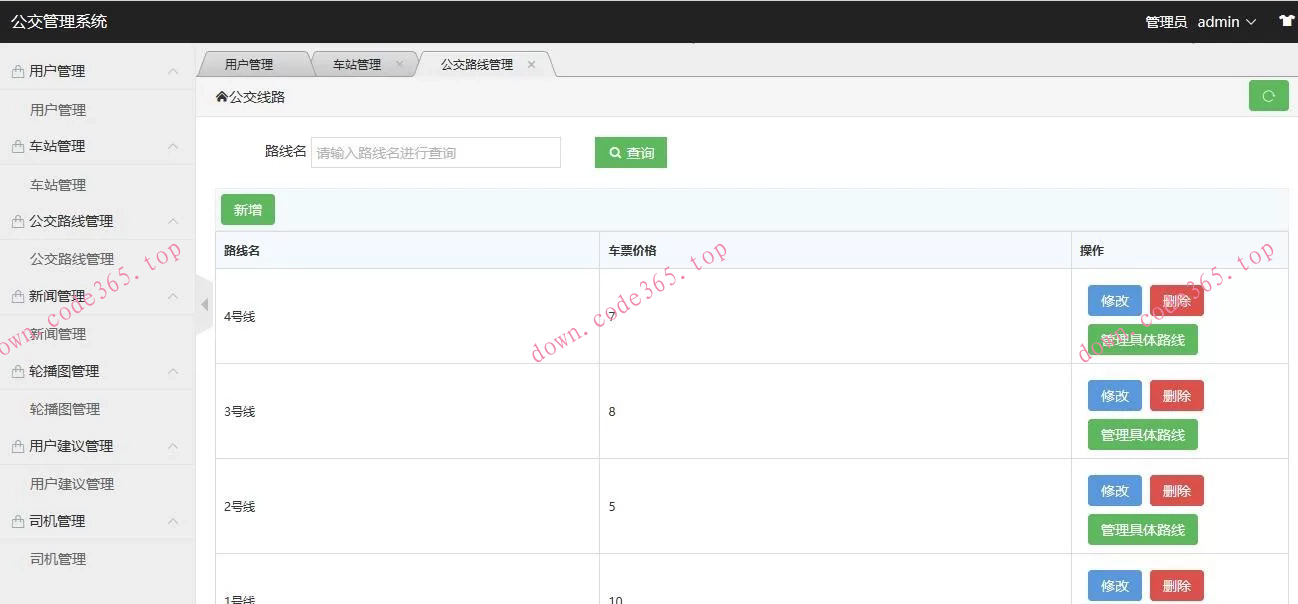Switch to the 车站管理 tab
The width and height of the screenshot is (1298, 604).
coord(357,64)
